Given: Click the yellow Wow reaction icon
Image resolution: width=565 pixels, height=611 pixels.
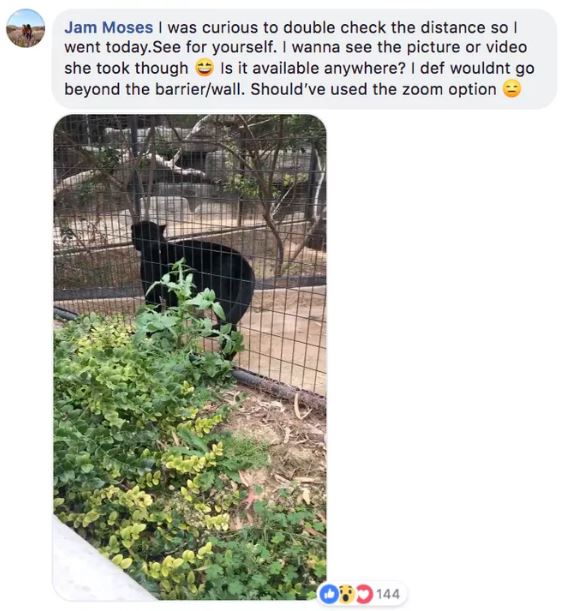Looking at the screenshot, I should (x=346, y=594).
